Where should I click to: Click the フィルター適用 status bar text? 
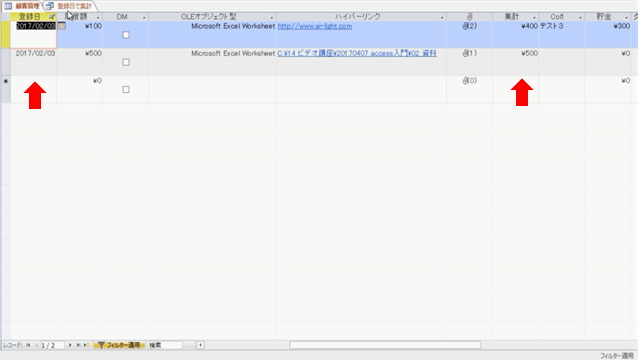(617, 356)
